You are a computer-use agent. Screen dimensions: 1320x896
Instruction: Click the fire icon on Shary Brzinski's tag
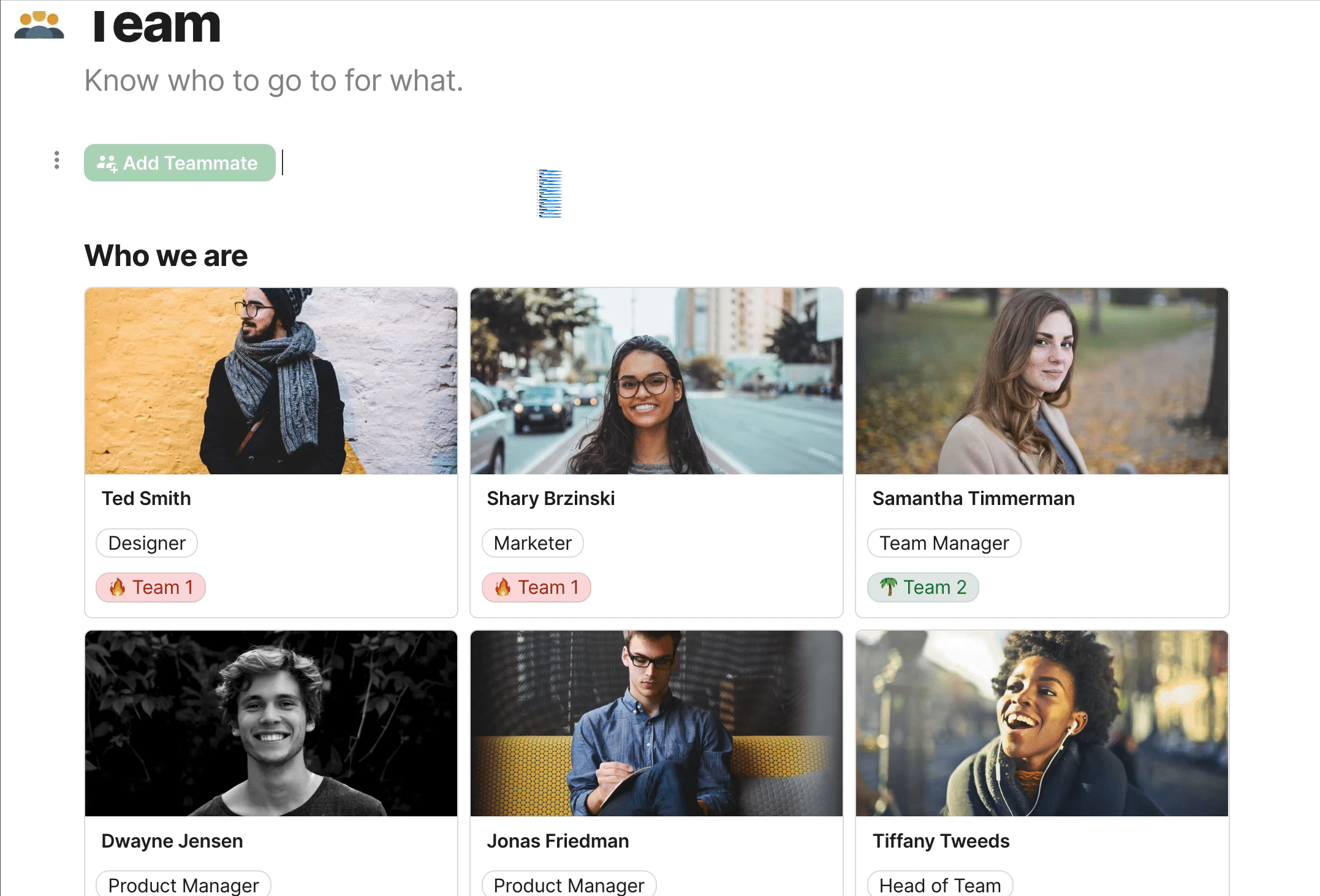tap(503, 587)
